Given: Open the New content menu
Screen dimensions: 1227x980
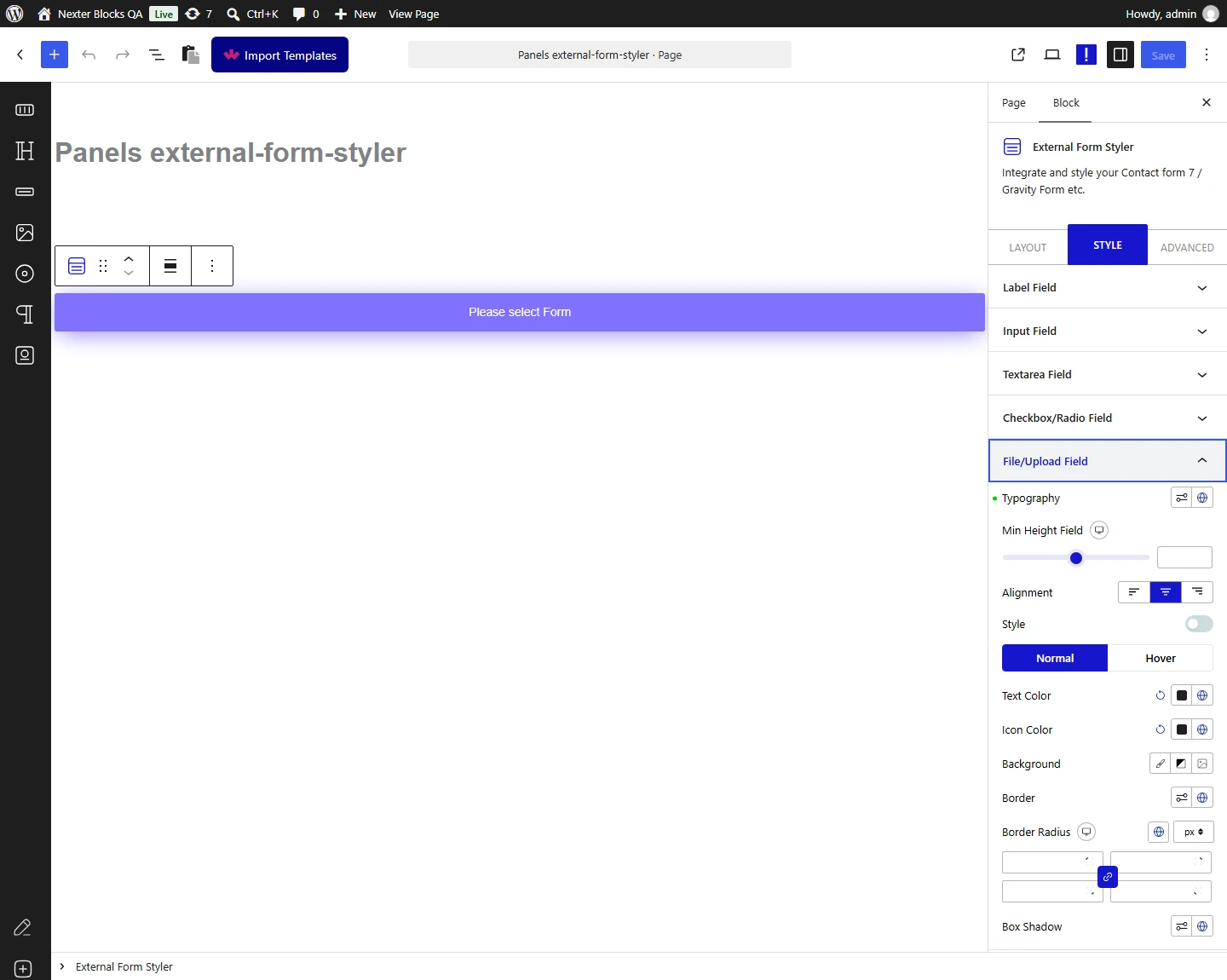Looking at the screenshot, I should 355,14.
